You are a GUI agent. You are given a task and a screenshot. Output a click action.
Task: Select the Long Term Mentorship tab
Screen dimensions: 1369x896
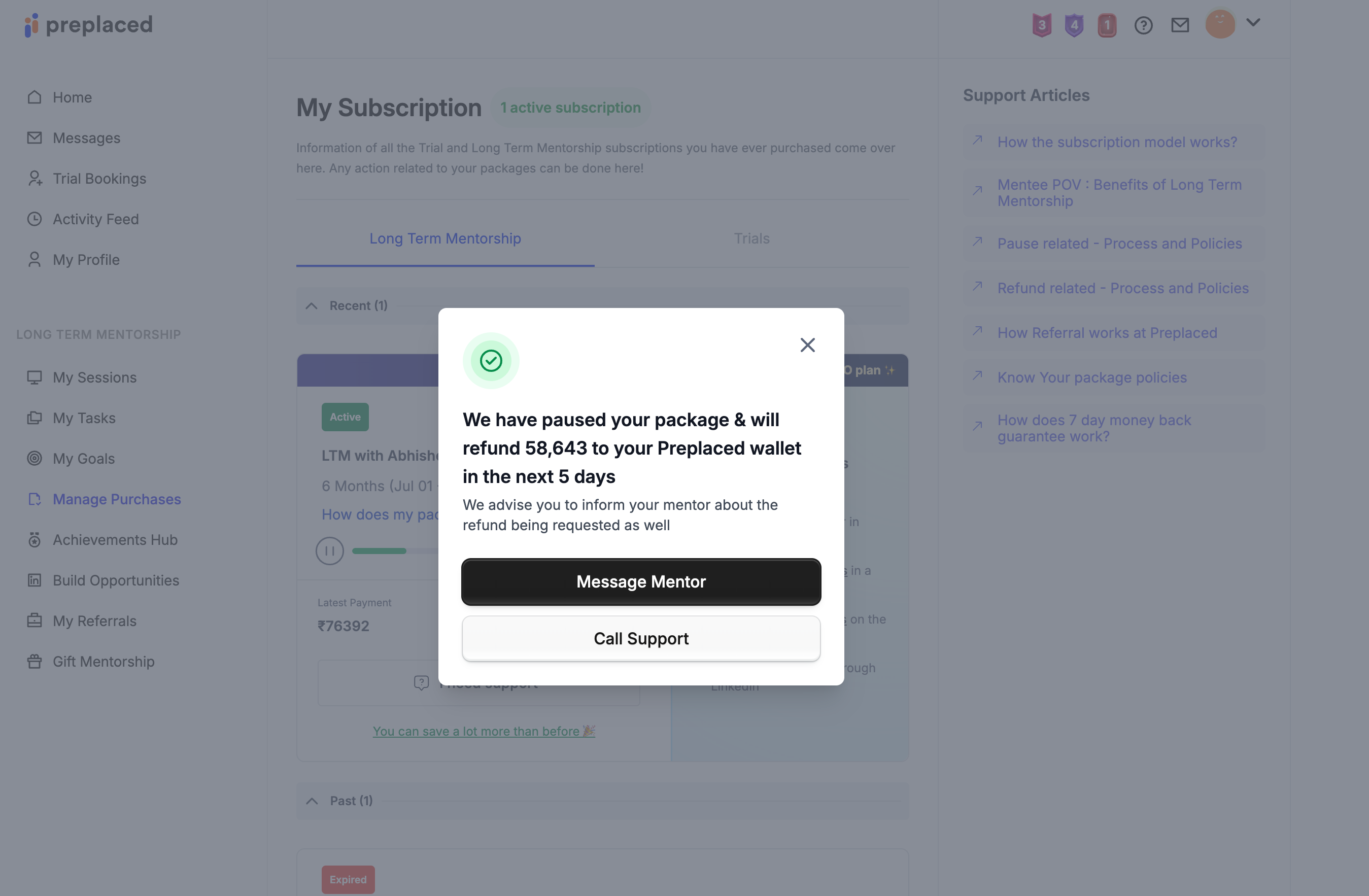(444, 238)
